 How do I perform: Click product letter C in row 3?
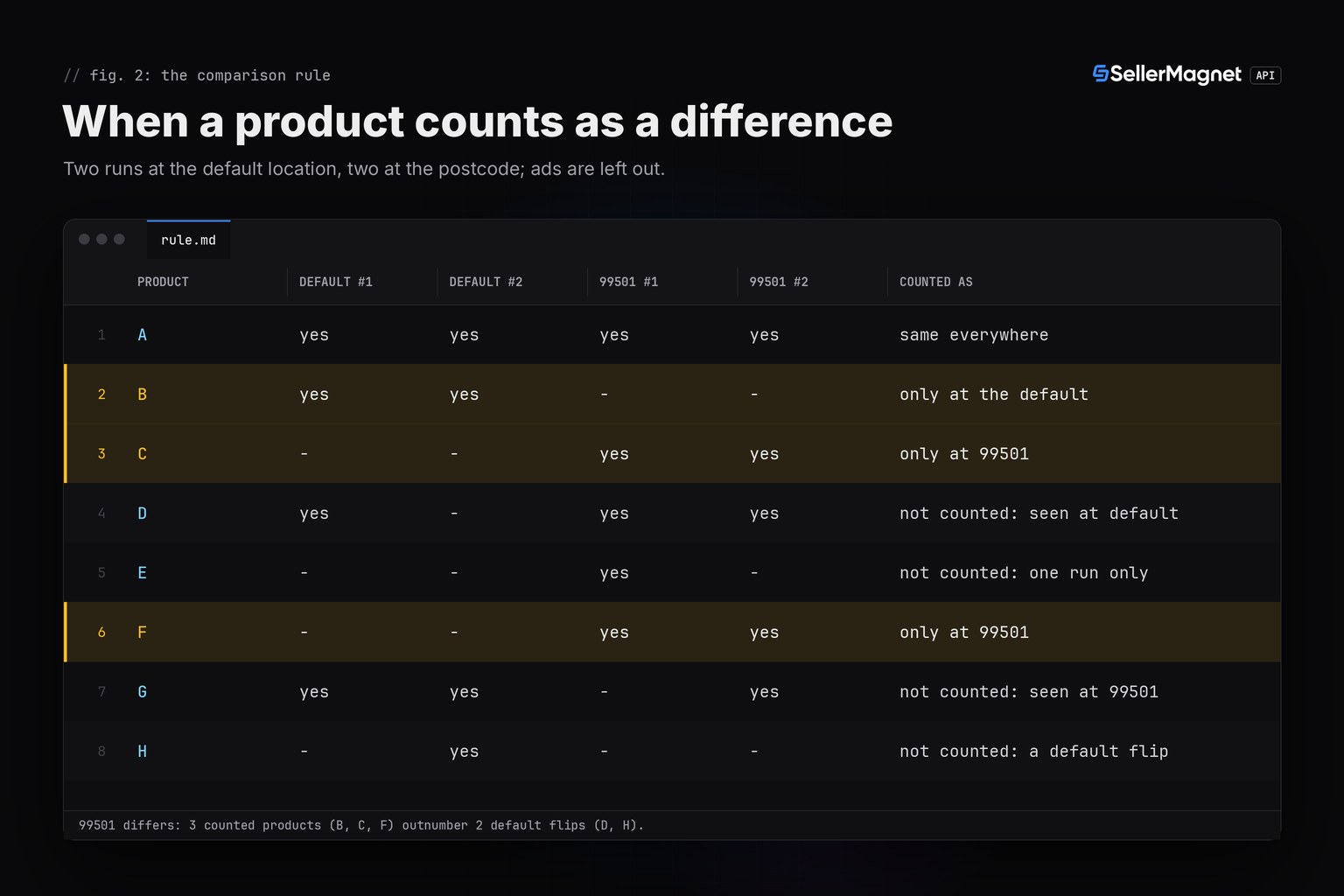(x=142, y=454)
